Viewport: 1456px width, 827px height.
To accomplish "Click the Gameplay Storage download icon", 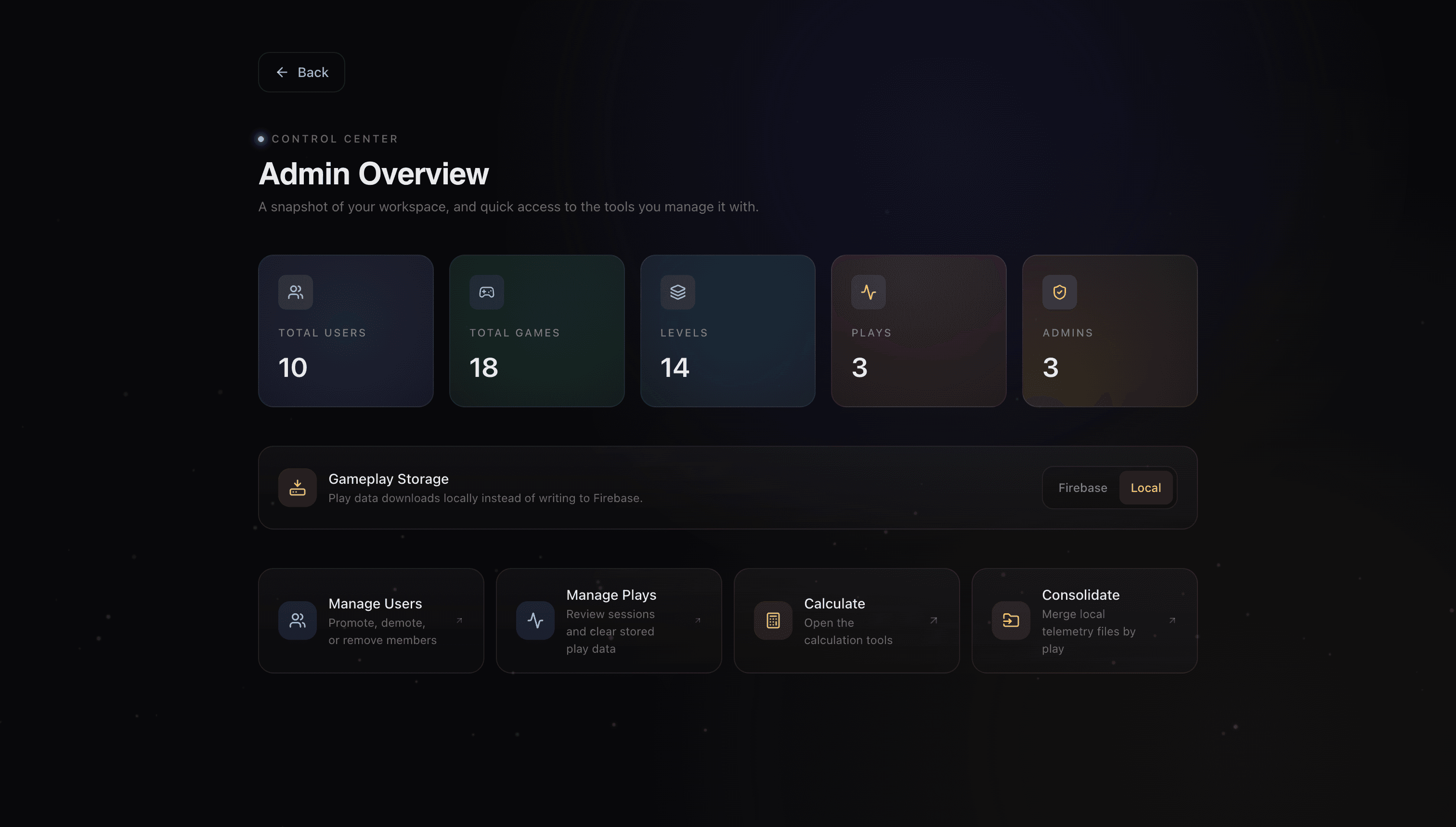I will (x=297, y=487).
